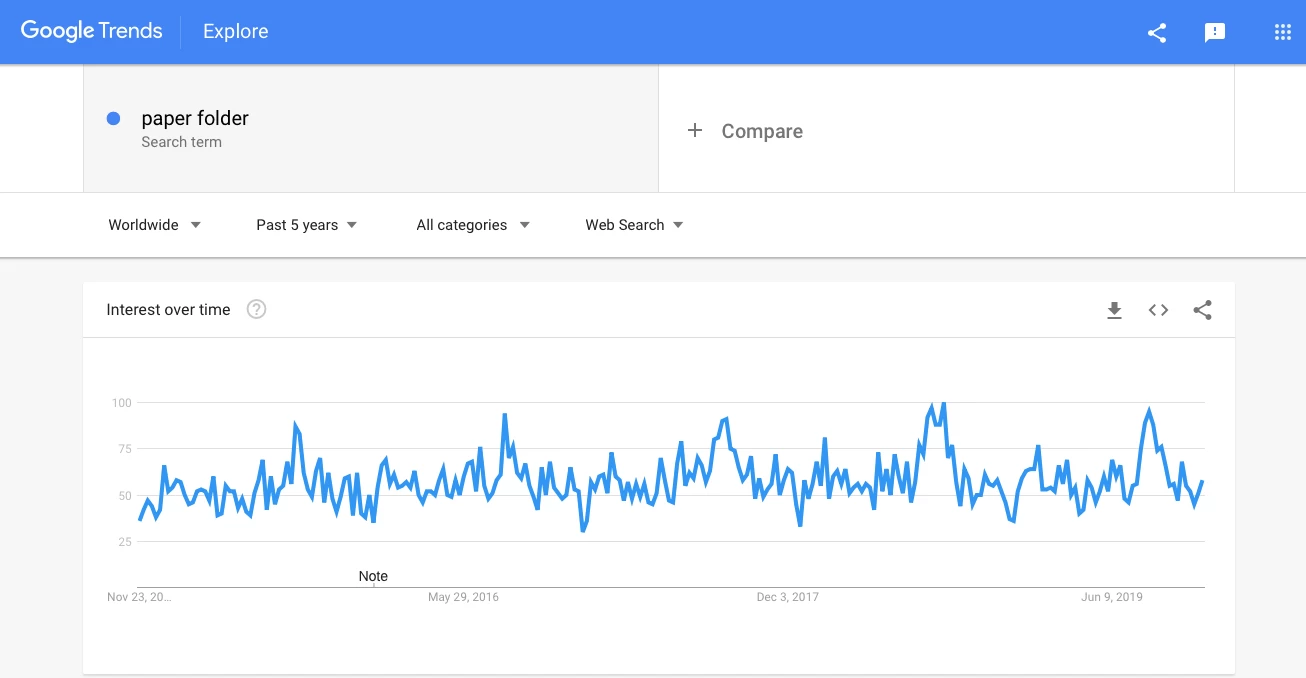Open the Worldwide region dropdown
This screenshot has height=678, width=1306.
coord(155,225)
